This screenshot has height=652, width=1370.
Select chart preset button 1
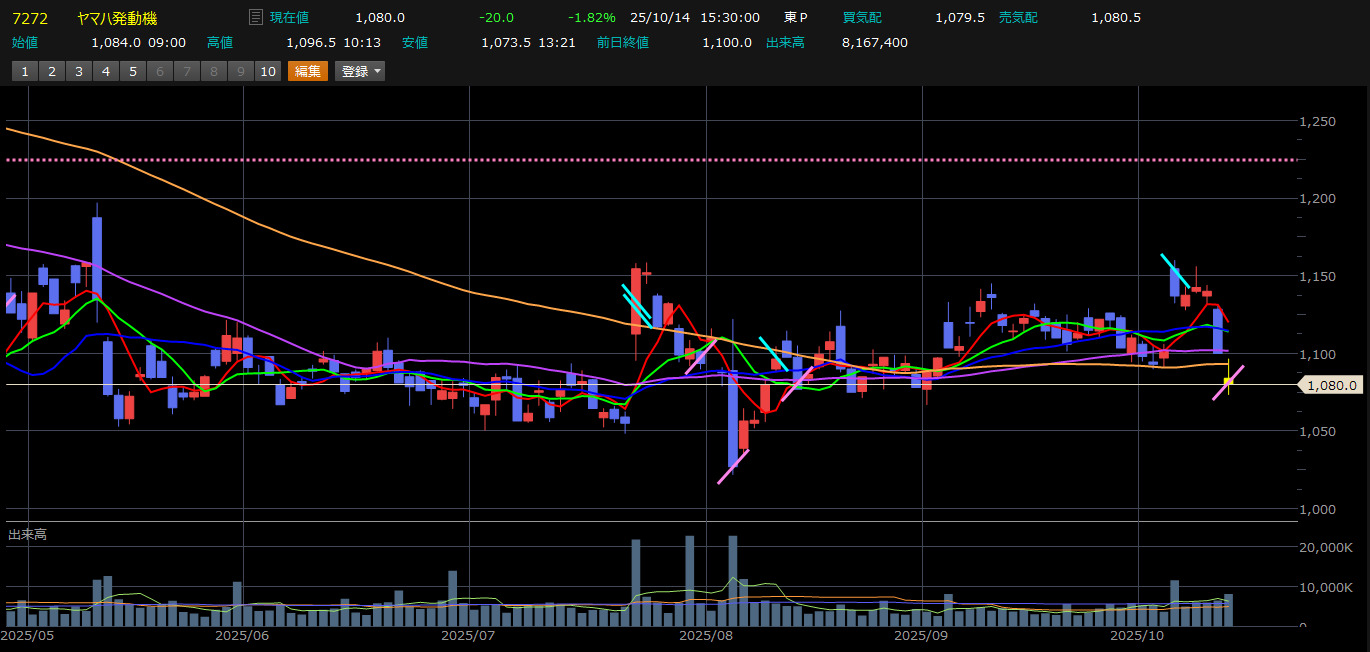[x=24, y=71]
